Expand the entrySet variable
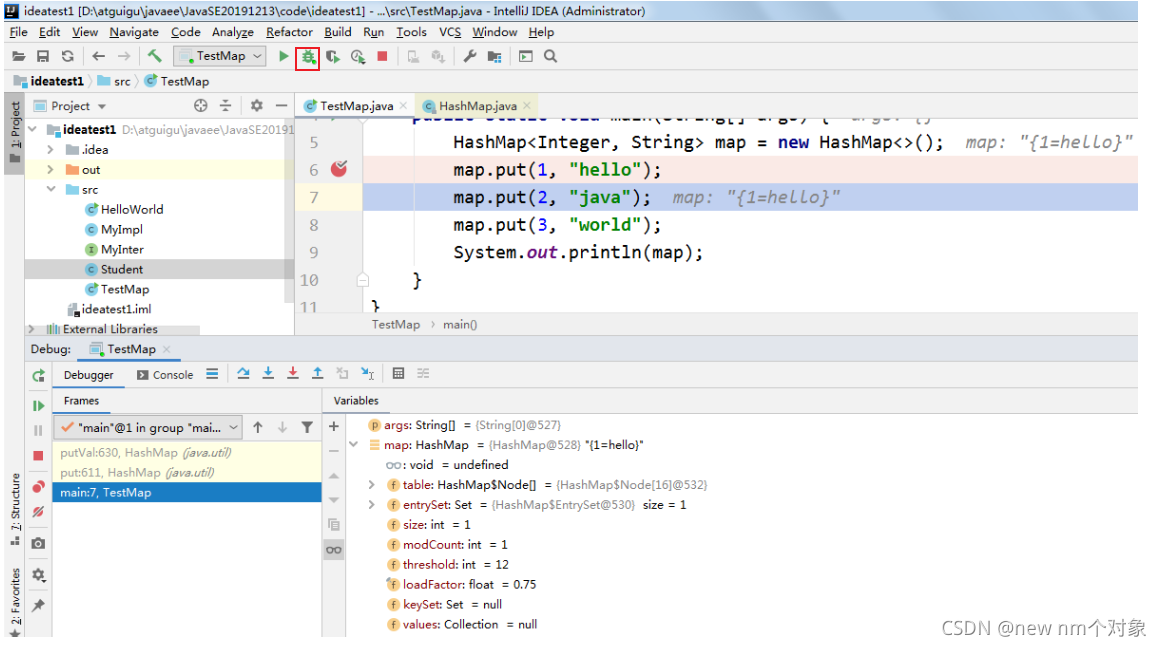This screenshot has height=646, width=1162. (372, 505)
